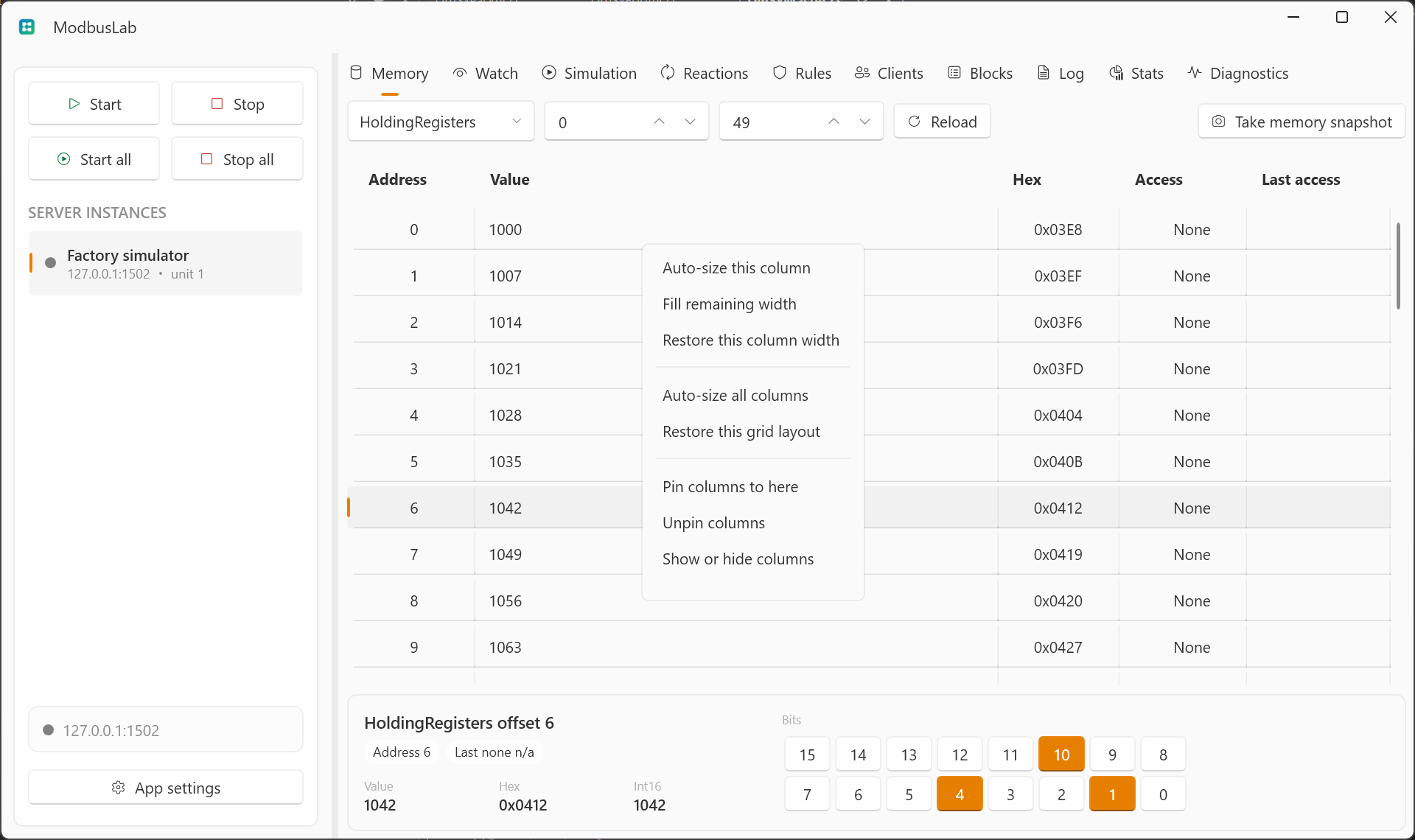This screenshot has width=1415, height=840.
Task: Choose Restore this grid layout
Action: coord(752,432)
